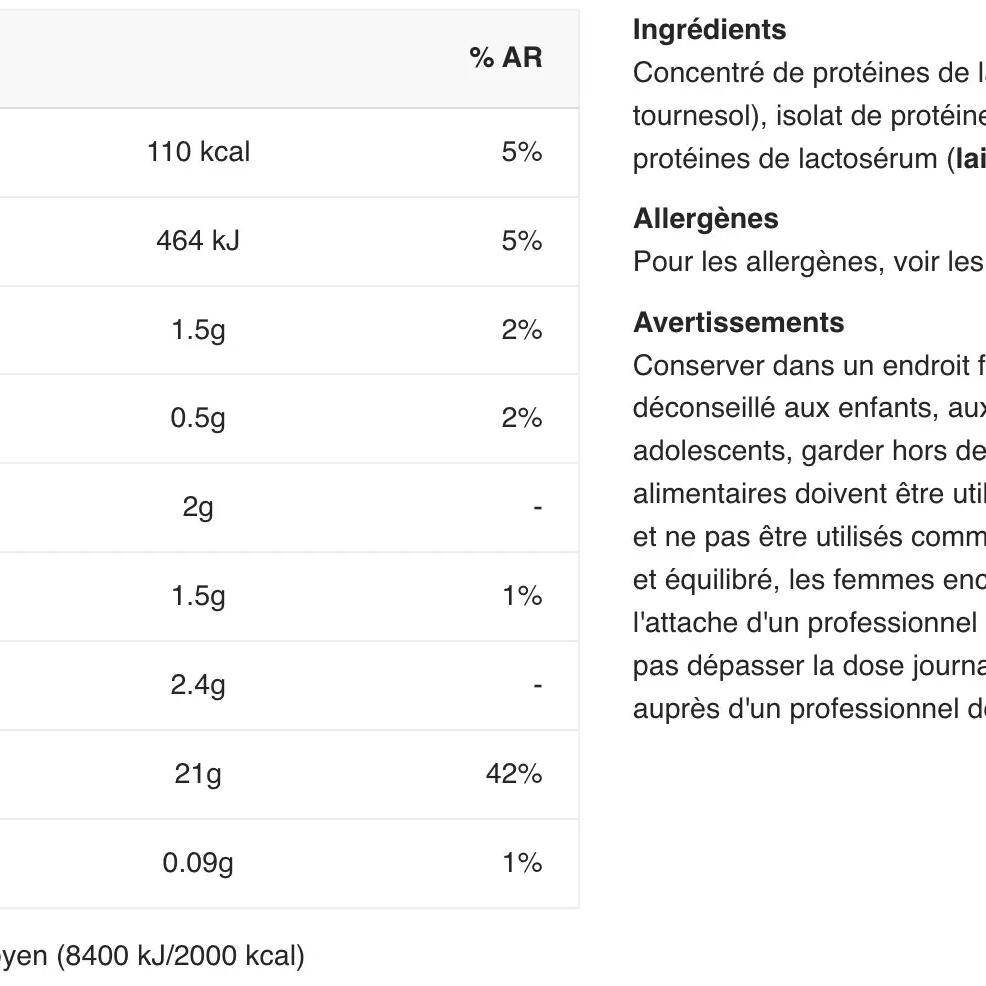
Task: Click the Avertissements heading
Action: pos(738,323)
